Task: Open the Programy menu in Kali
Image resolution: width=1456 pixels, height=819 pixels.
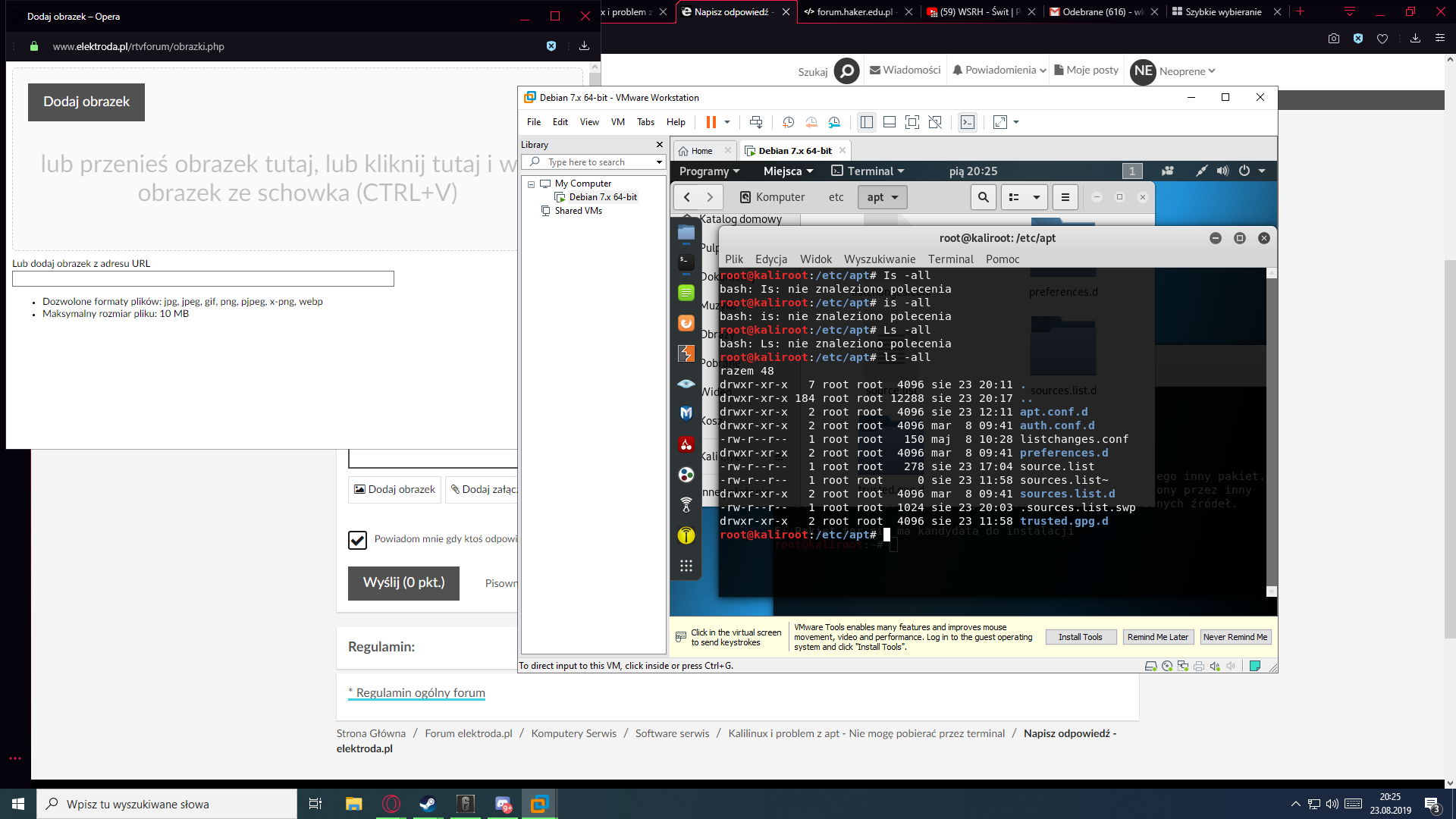Action: coord(709,171)
